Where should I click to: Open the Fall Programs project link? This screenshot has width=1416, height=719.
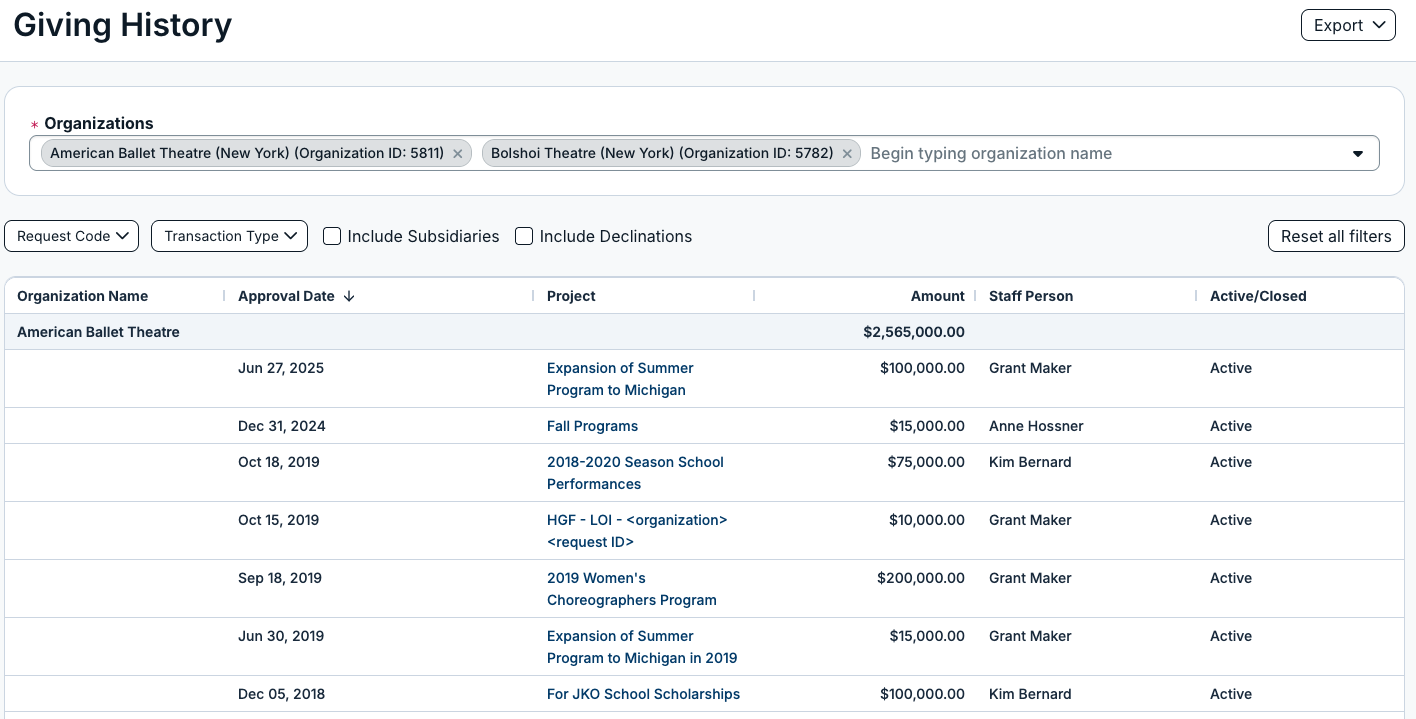point(592,426)
